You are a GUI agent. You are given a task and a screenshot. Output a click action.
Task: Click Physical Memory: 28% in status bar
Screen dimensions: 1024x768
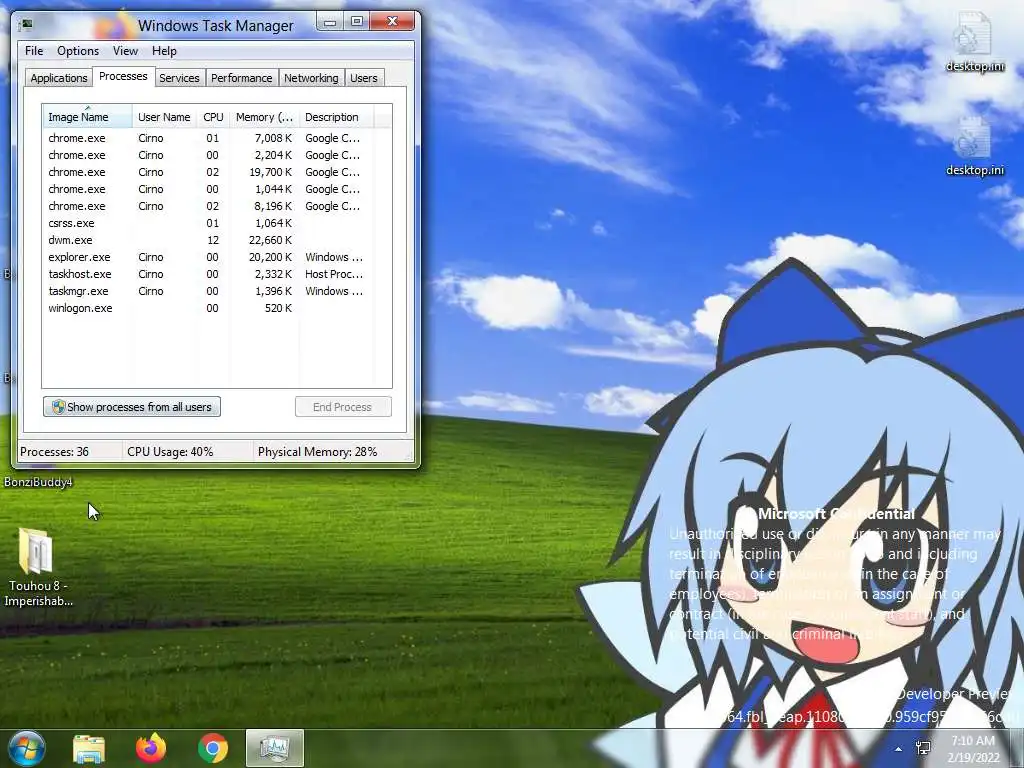[x=317, y=451]
